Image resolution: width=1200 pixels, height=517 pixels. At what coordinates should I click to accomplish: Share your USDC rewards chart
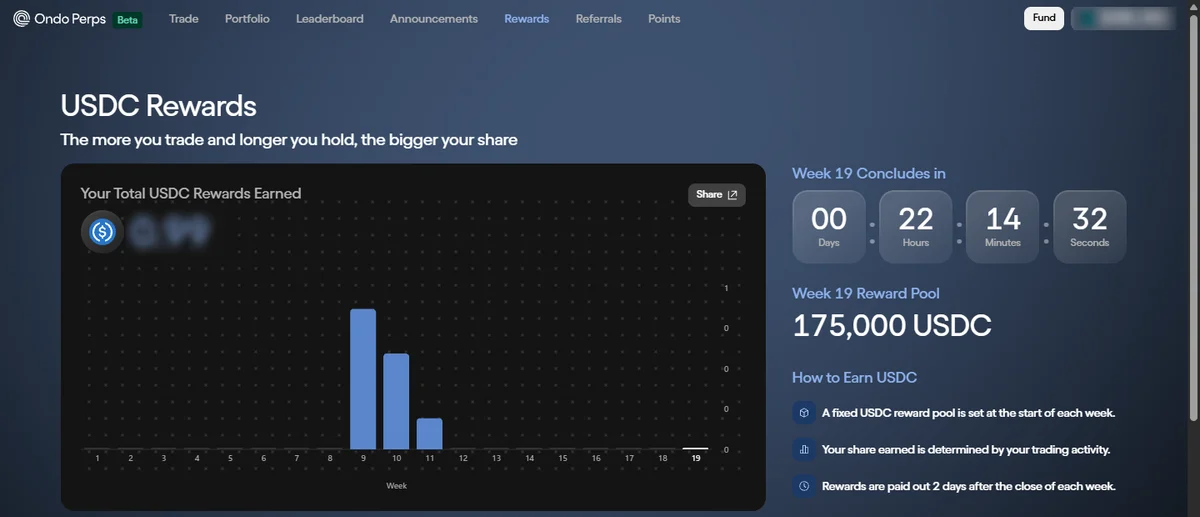(717, 195)
